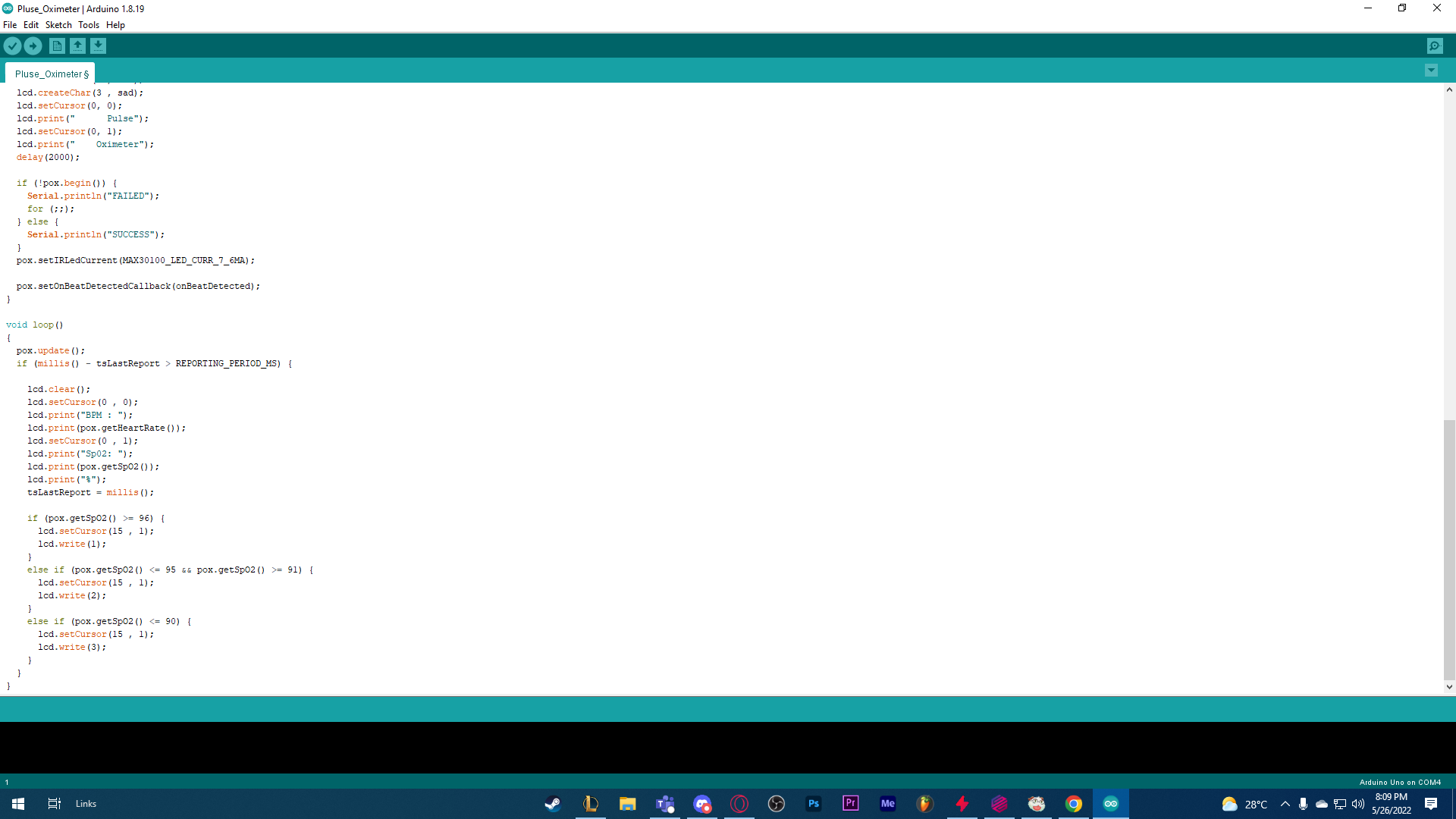The width and height of the screenshot is (1456, 819).
Task: Open OBS Studio from the taskbar
Action: [777, 804]
